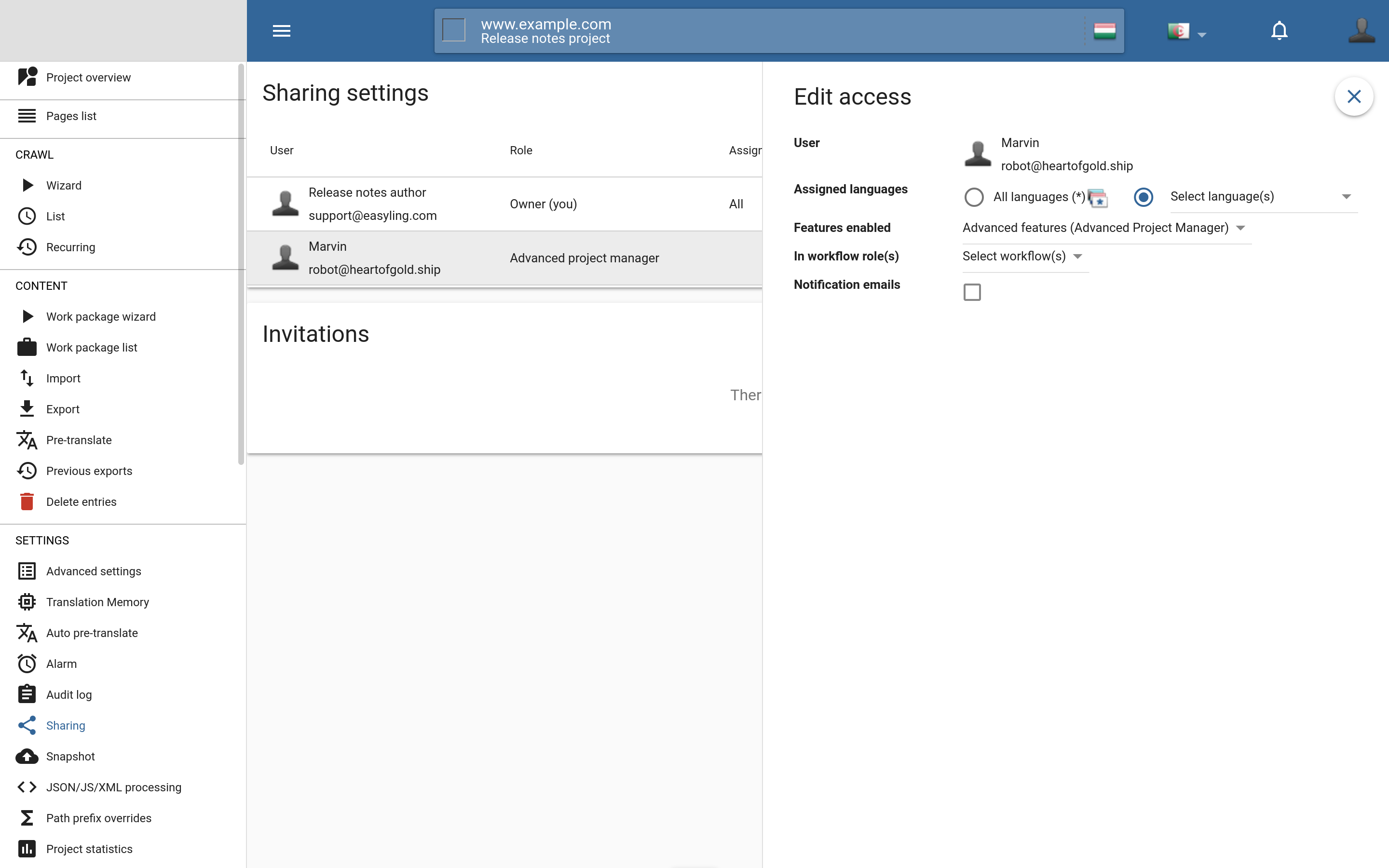Click the Project statistics chart icon

27,849
